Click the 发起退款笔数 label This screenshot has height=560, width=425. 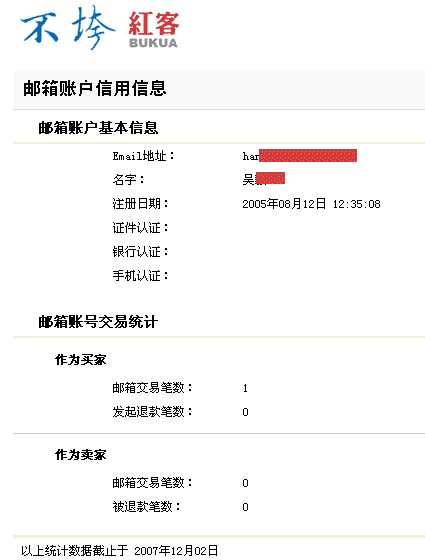click(x=152, y=412)
